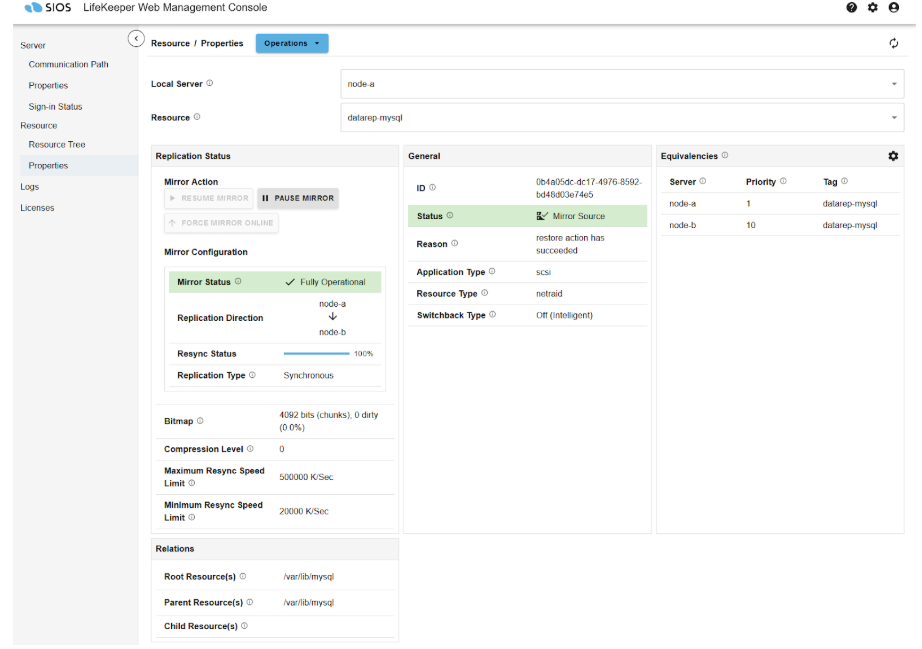Click info icon next to Parent Resource(s)
This screenshot has width=922, height=649.
pyautogui.click(x=250, y=602)
